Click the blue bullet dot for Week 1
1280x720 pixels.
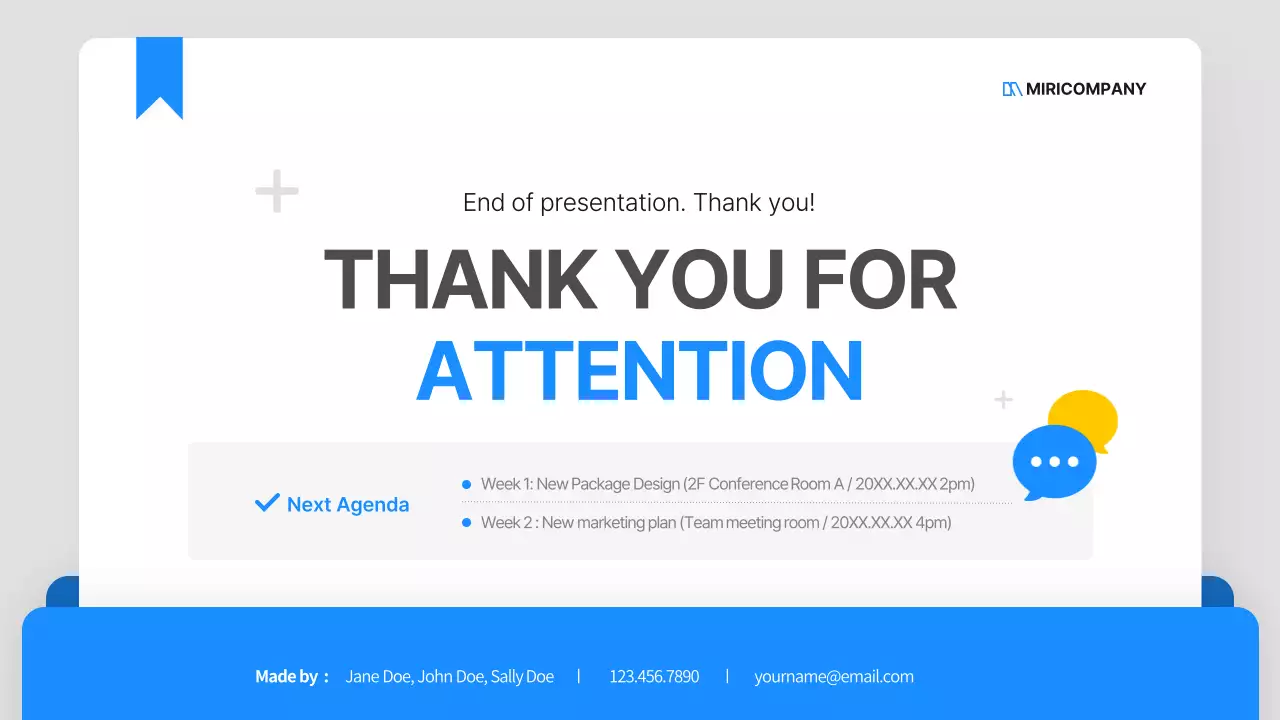466,485
